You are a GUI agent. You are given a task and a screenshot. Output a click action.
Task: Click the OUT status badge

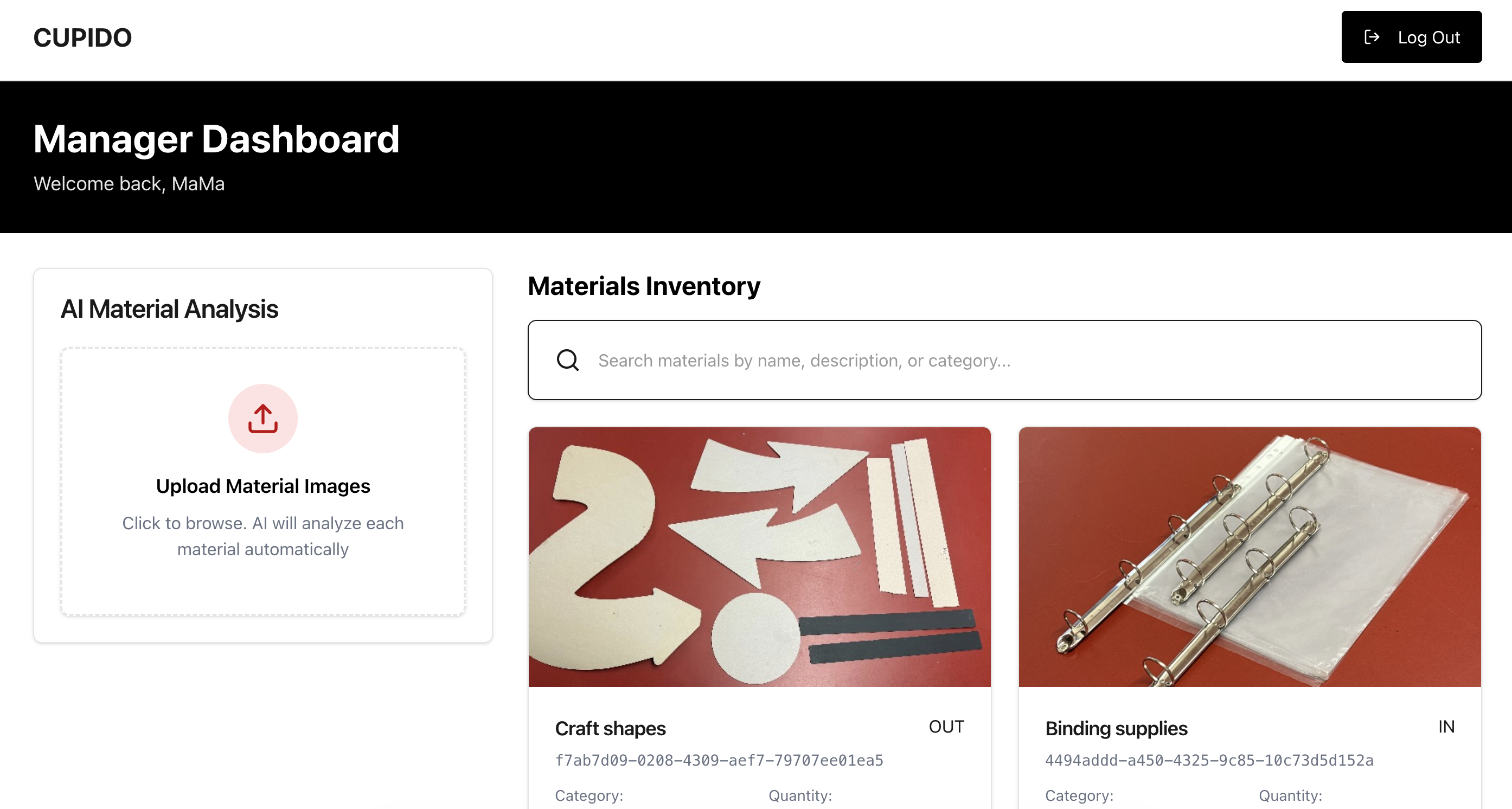click(x=946, y=726)
